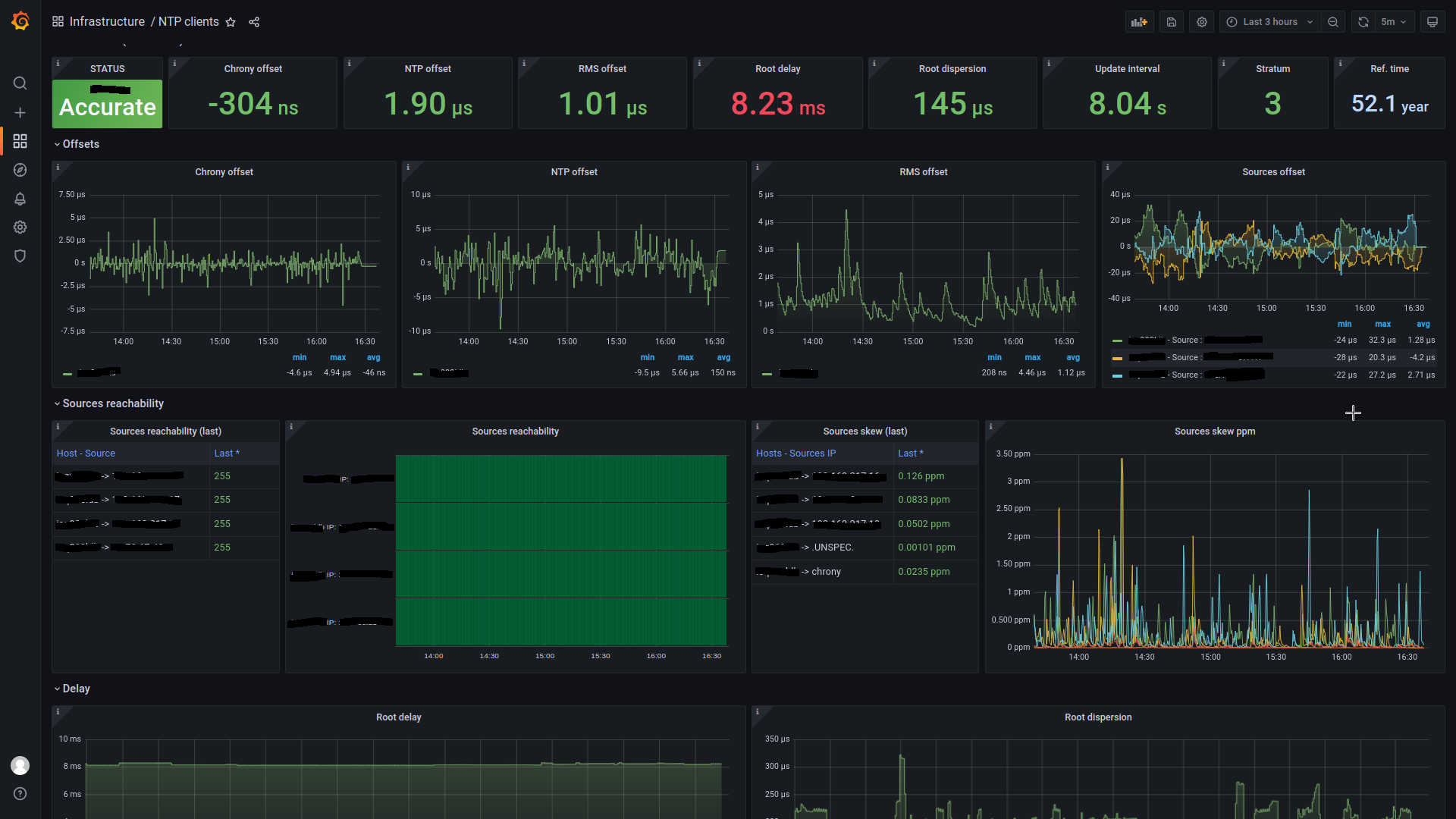Open the Server Admin shield icon

coord(20,256)
